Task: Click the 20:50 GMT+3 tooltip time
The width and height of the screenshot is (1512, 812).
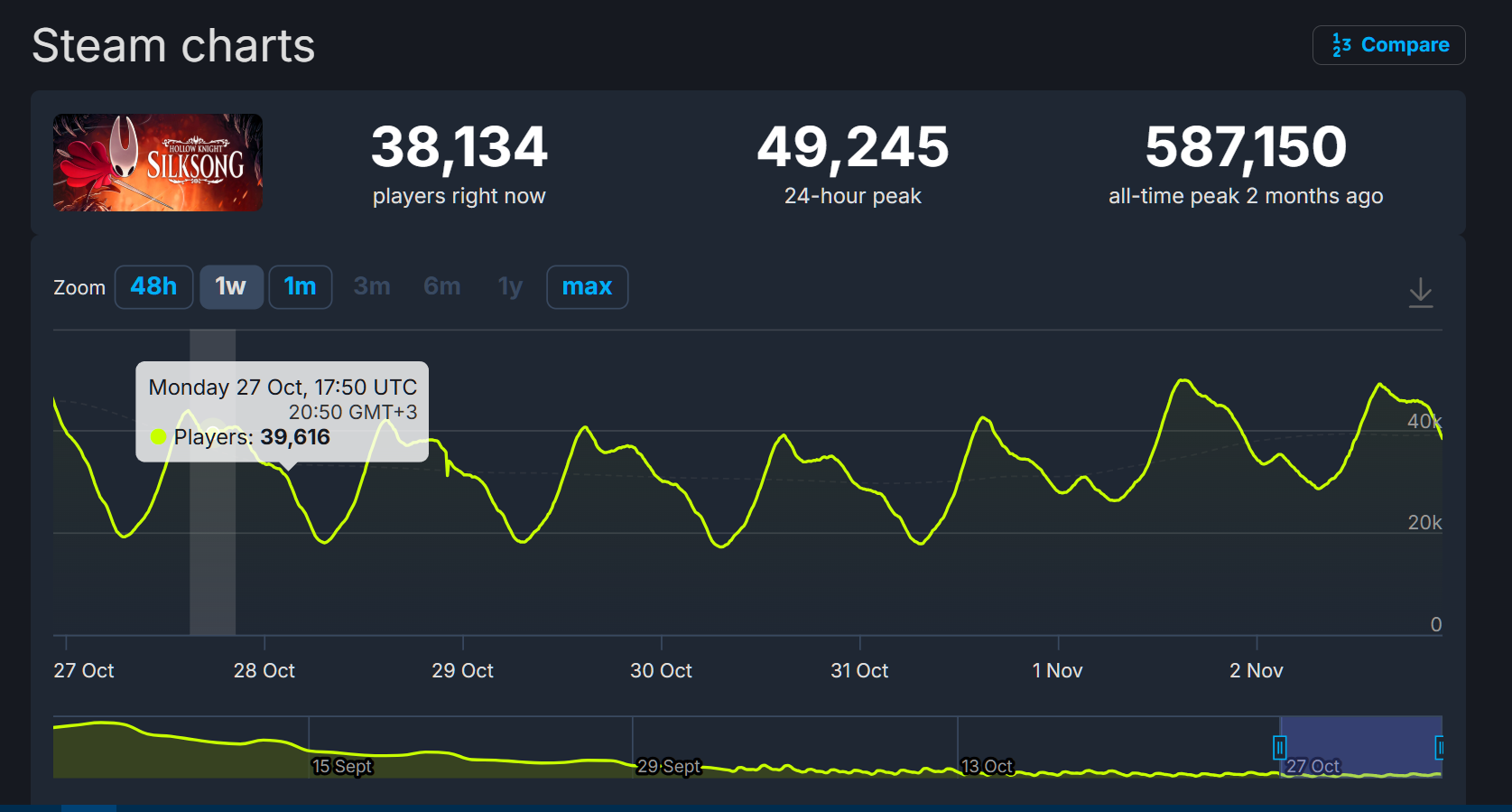Action: [x=353, y=413]
